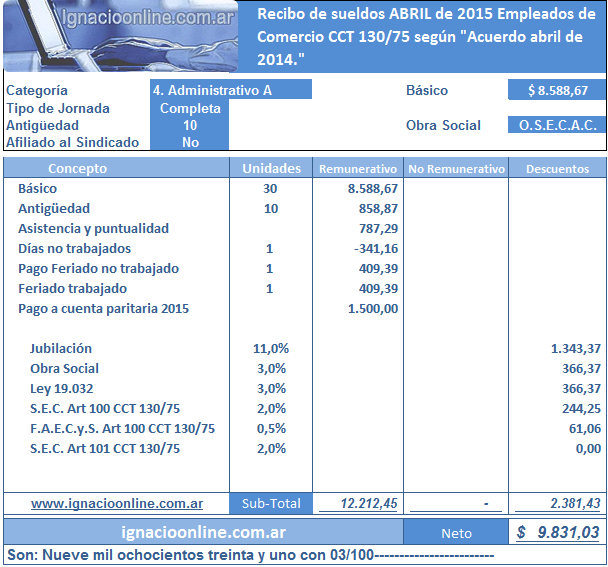The height and width of the screenshot is (567, 608).
Task: Click the 'Feriado trabajado' row label
Action: 73,289
